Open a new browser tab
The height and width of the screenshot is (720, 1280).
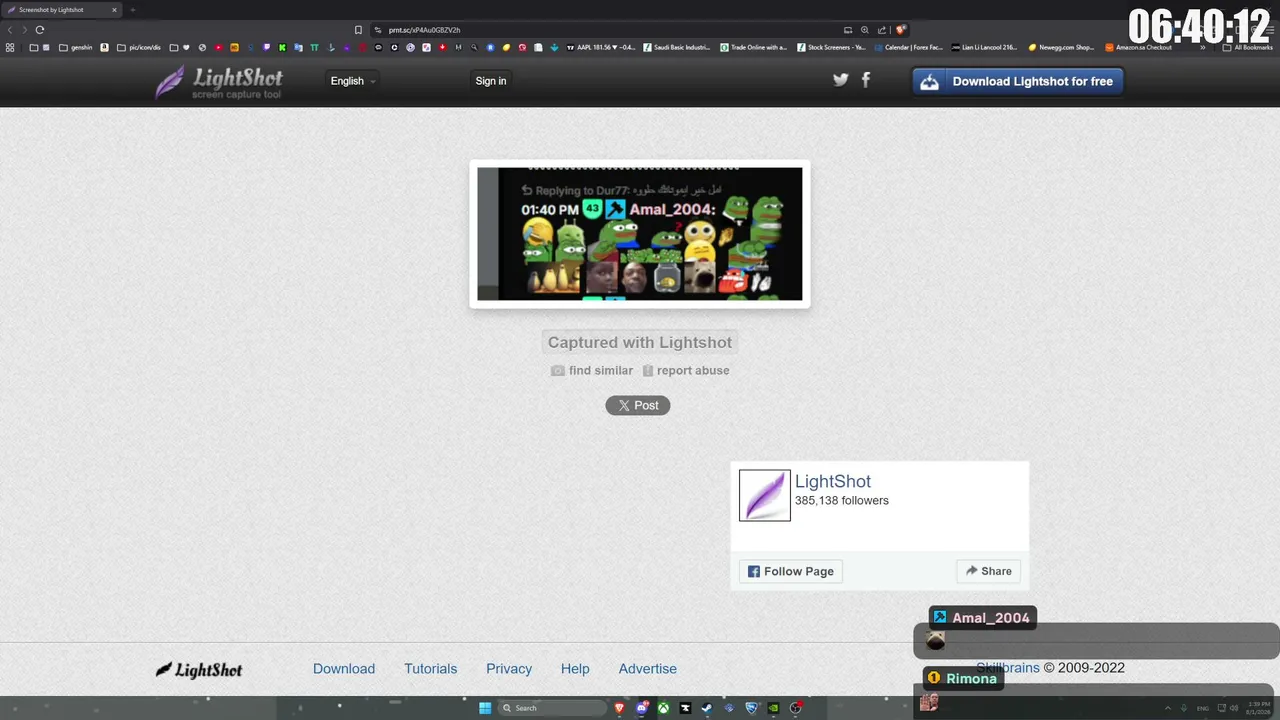[132, 10]
